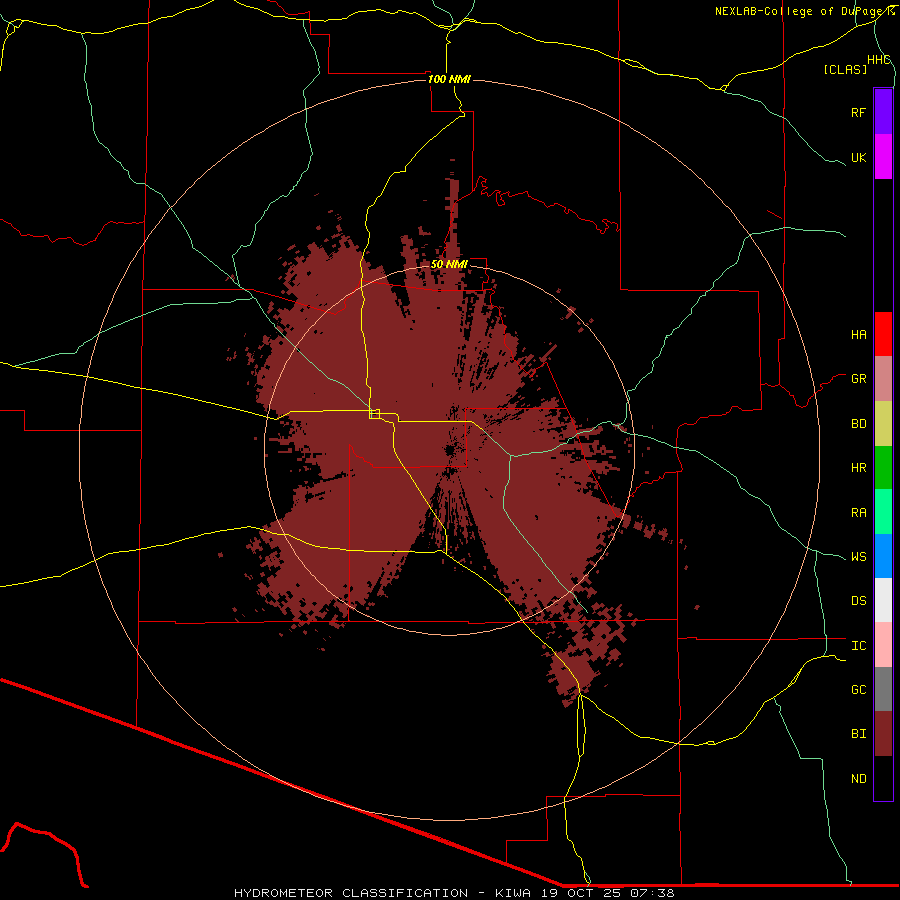Click the GR legend label

[x=858, y=379]
